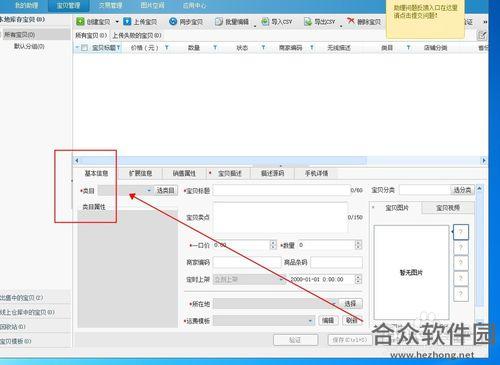Click the filter icon beside 商家编码 column
500x365 pixels.
[312, 48]
